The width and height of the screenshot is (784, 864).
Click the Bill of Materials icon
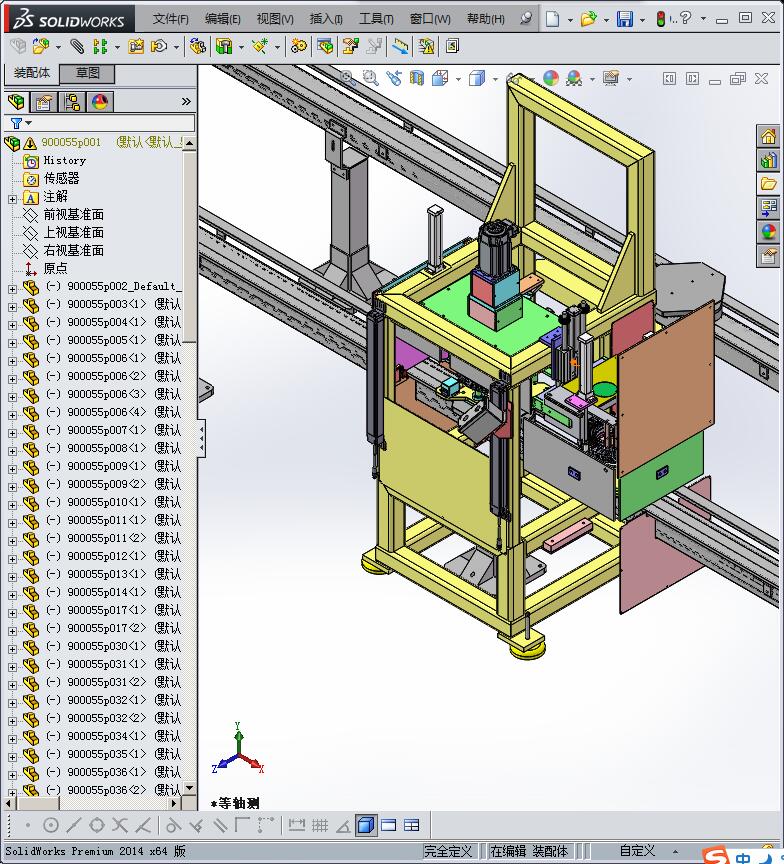click(325, 47)
